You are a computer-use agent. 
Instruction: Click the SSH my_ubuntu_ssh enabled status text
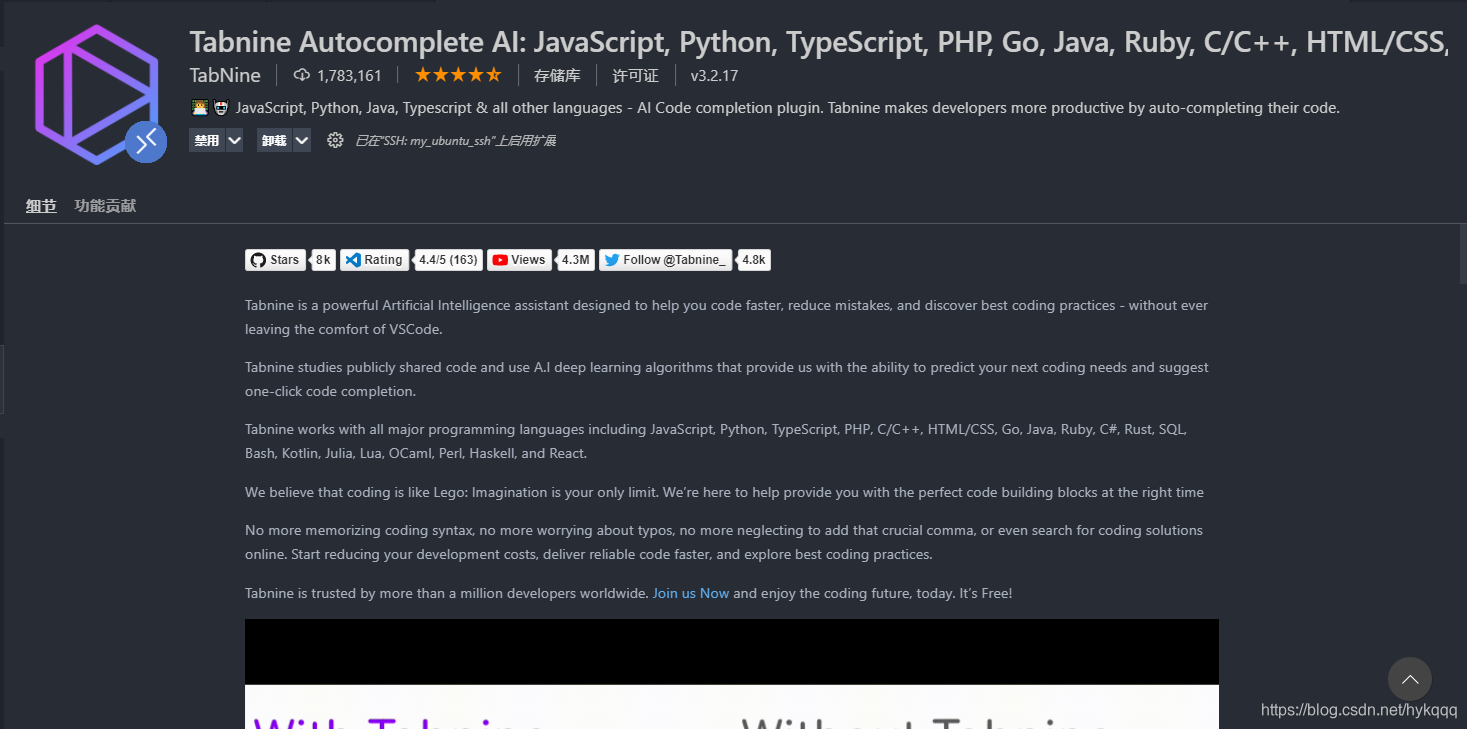tap(456, 141)
